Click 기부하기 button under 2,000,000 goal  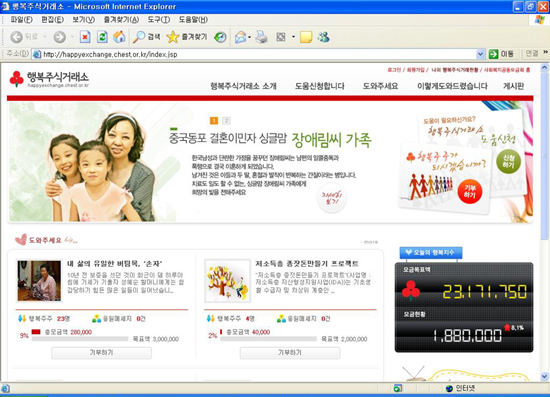[x=290, y=352]
